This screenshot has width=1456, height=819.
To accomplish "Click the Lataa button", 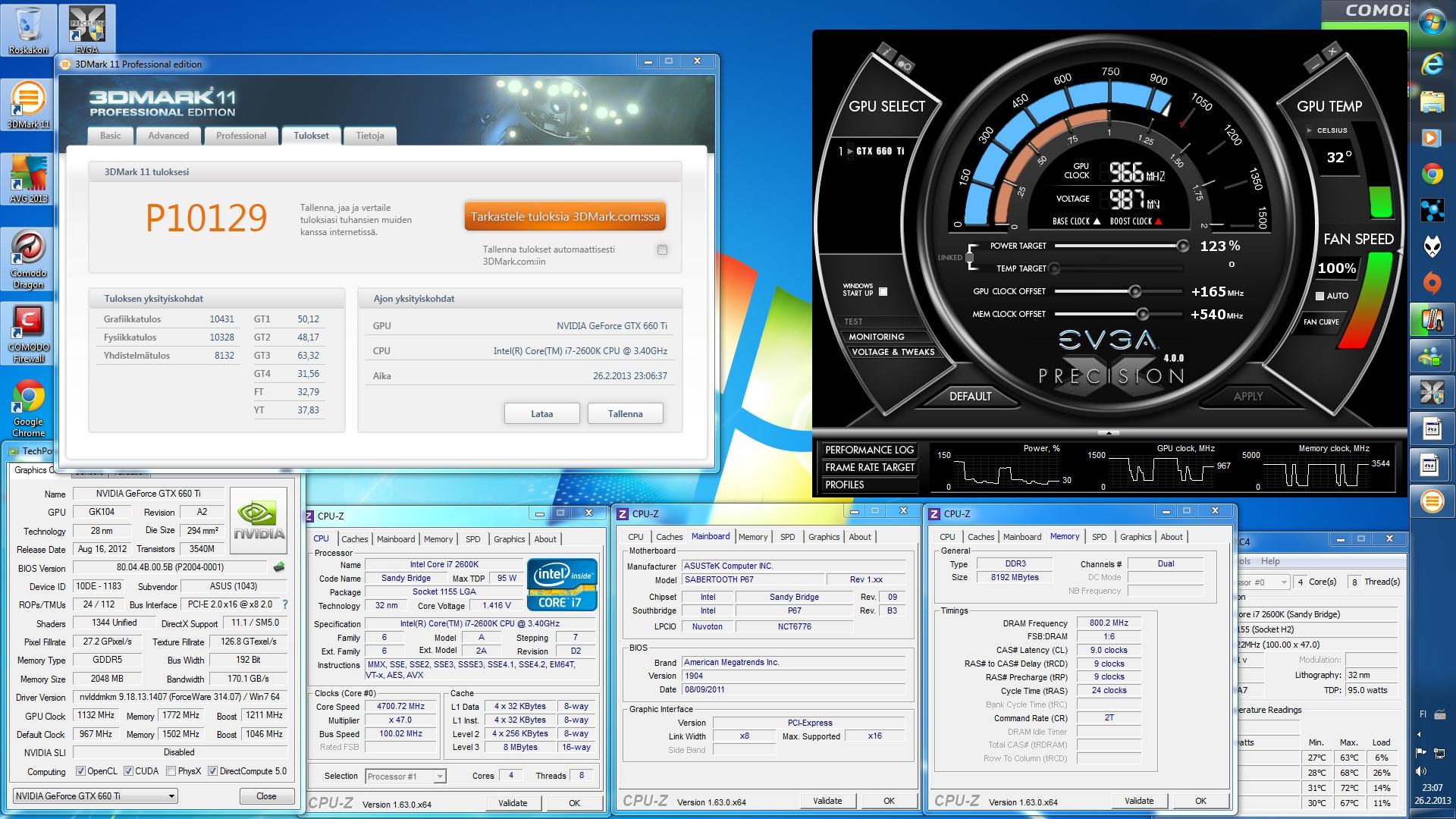I will (x=541, y=413).
